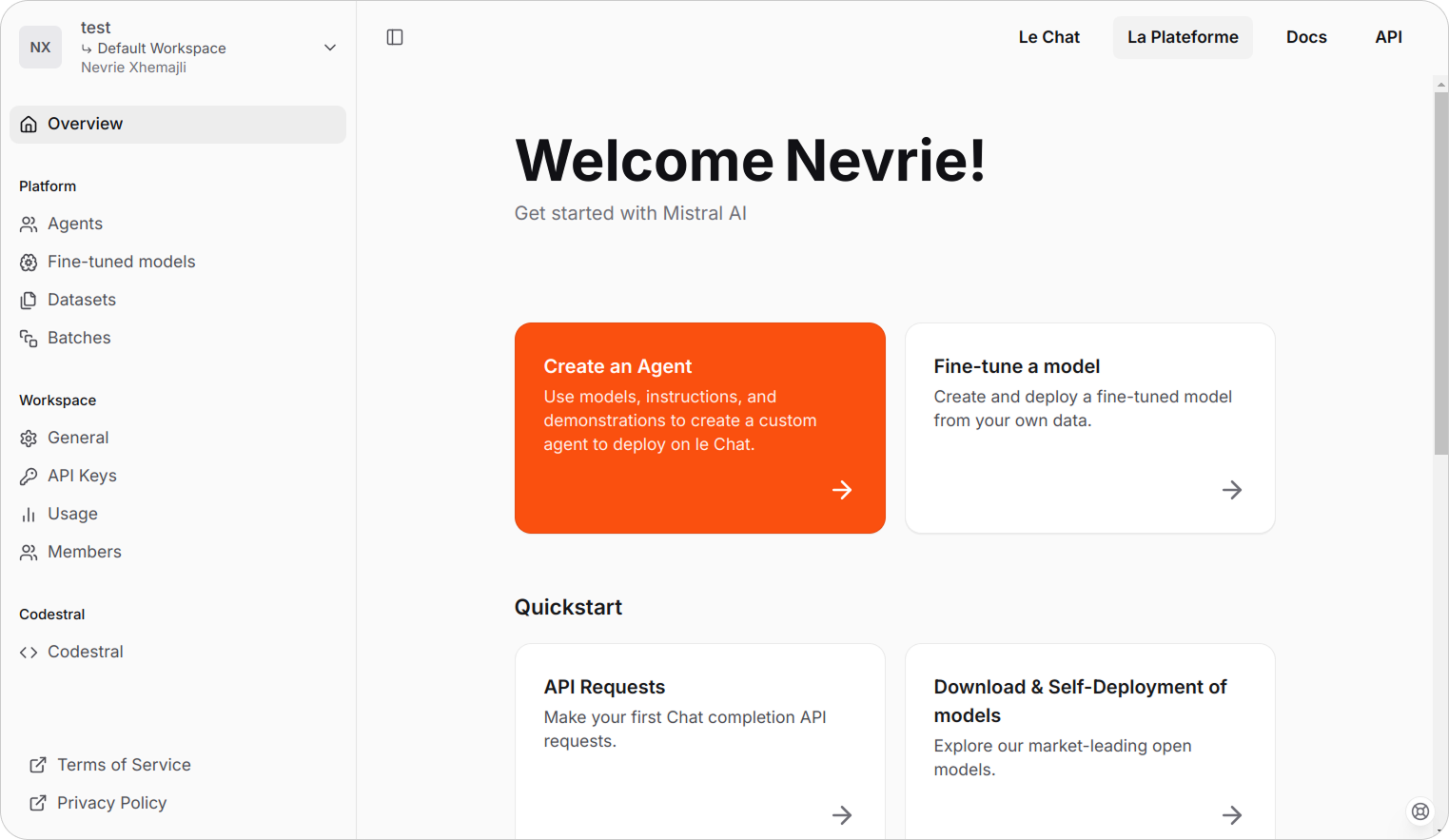Open Fine-tuned models page
1449x840 pixels.
click(178, 263)
